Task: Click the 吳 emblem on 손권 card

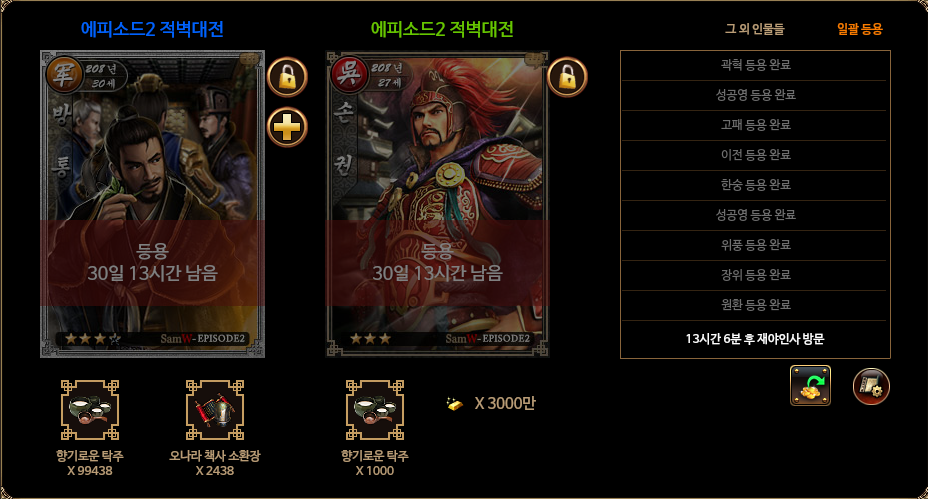Action: (349, 74)
